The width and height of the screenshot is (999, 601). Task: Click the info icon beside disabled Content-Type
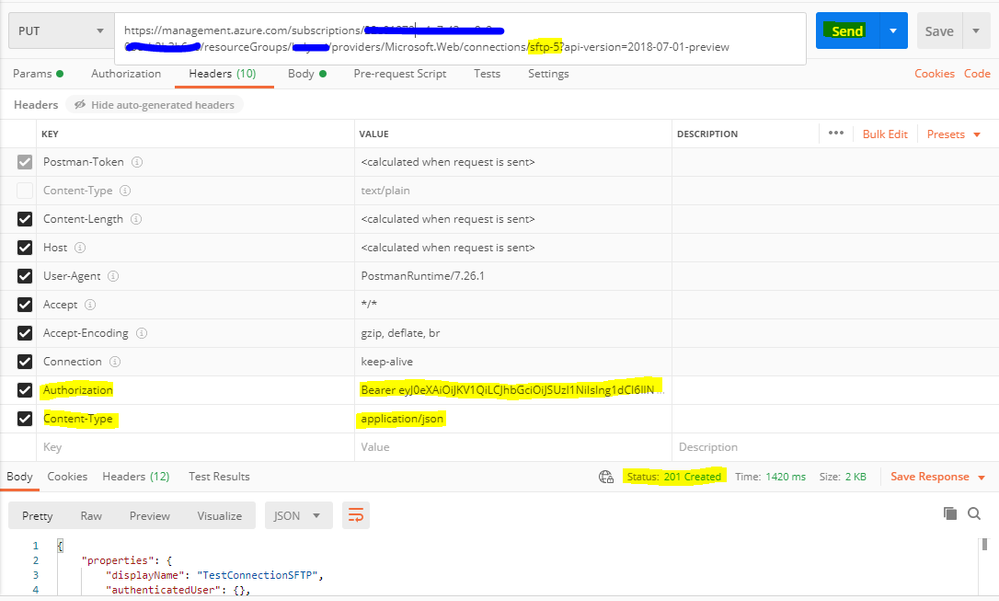(126, 191)
